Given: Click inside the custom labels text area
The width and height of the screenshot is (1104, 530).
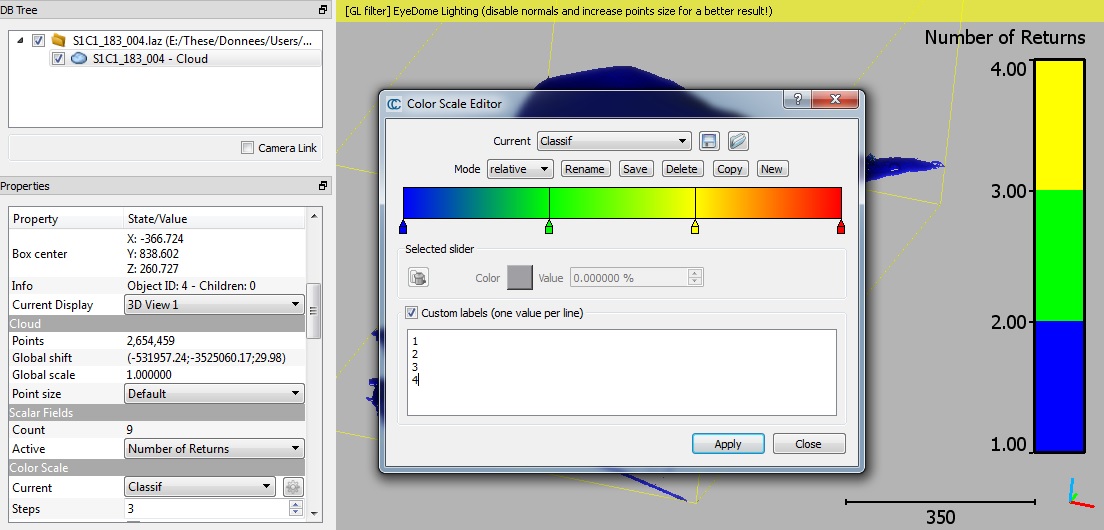Looking at the screenshot, I should click(622, 372).
